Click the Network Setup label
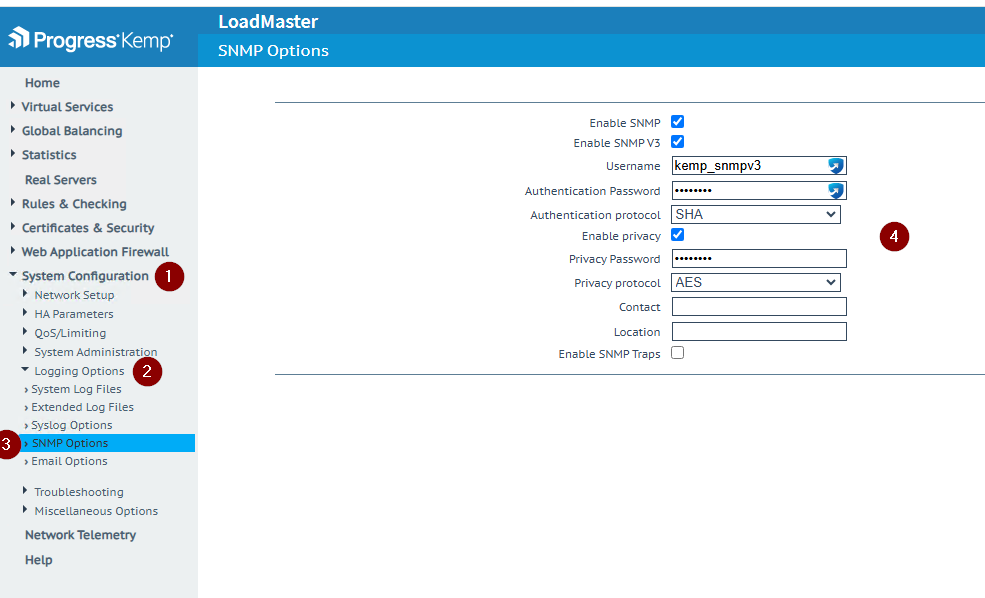 (x=74, y=295)
